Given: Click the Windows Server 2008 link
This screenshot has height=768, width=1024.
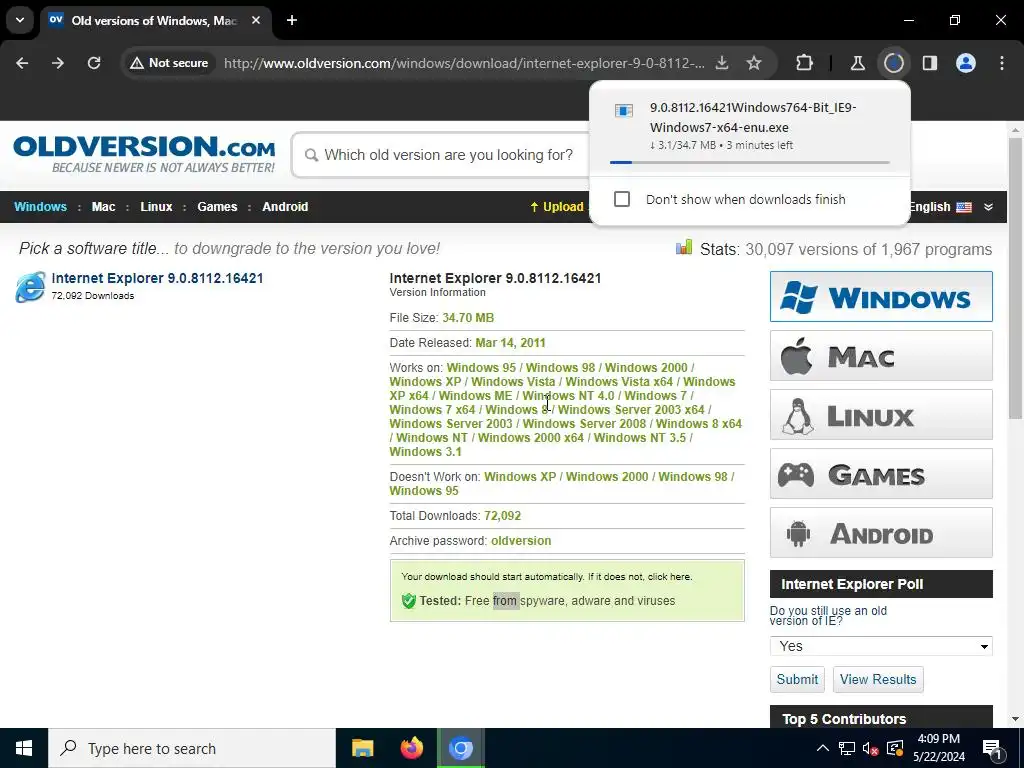Looking at the screenshot, I should [584, 424].
